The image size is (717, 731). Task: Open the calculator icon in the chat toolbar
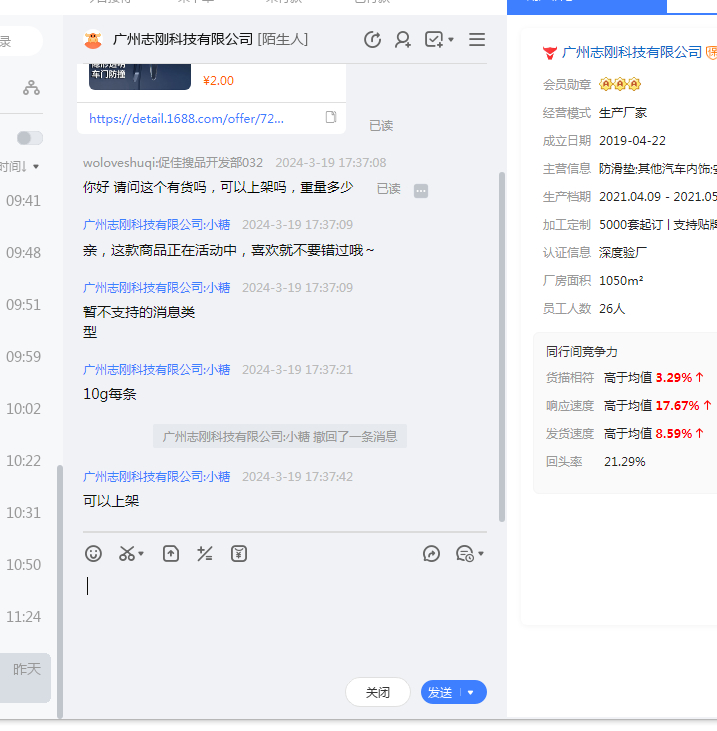coord(205,553)
